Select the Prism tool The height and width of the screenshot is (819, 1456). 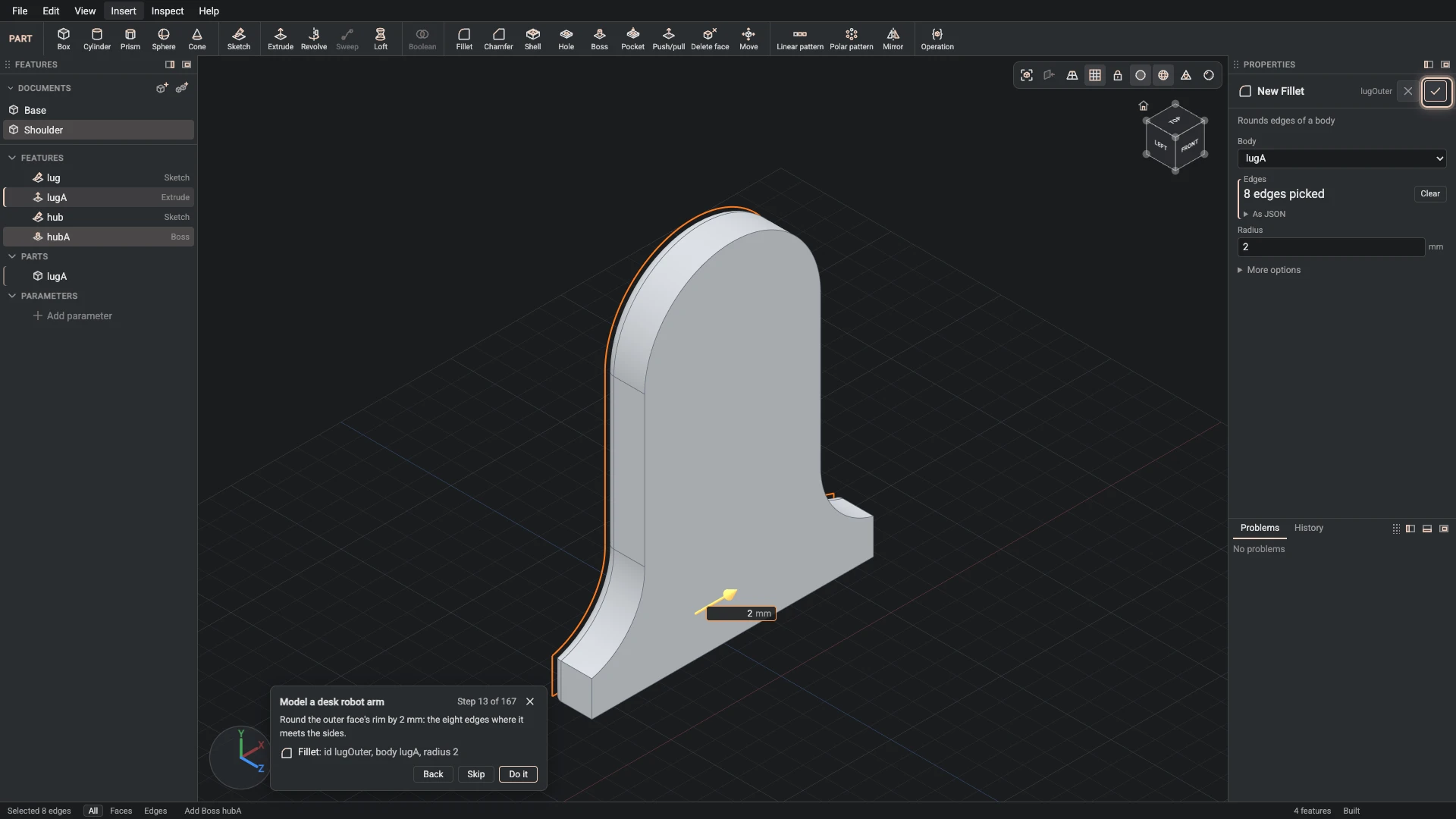[130, 39]
